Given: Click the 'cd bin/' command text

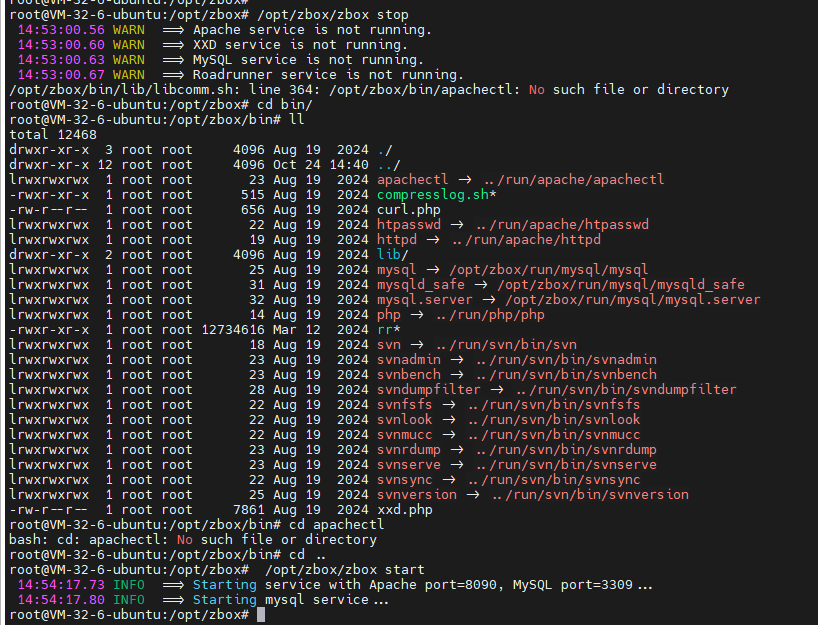Looking at the screenshot, I should (285, 105).
